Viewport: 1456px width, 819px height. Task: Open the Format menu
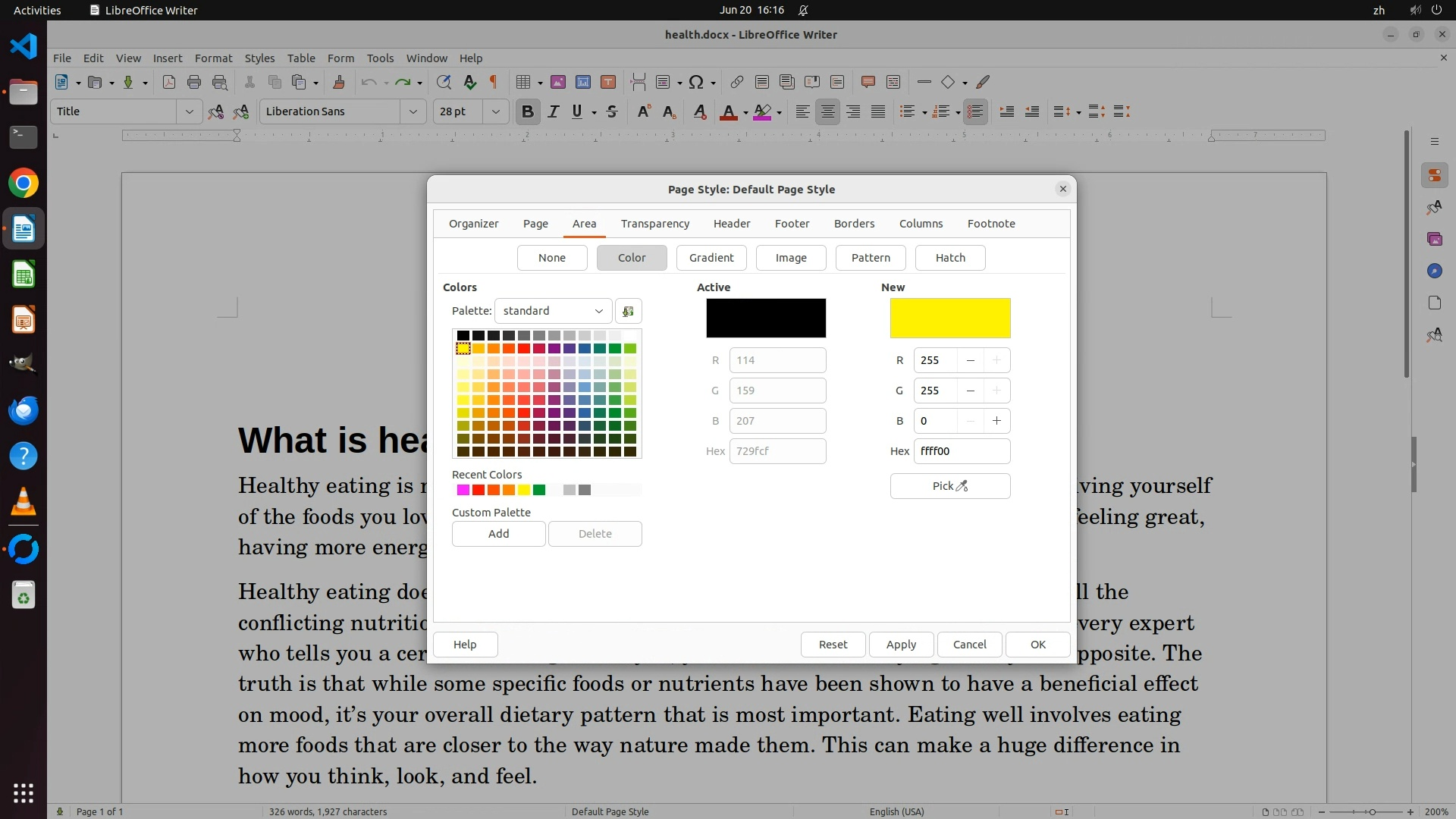(x=213, y=58)
